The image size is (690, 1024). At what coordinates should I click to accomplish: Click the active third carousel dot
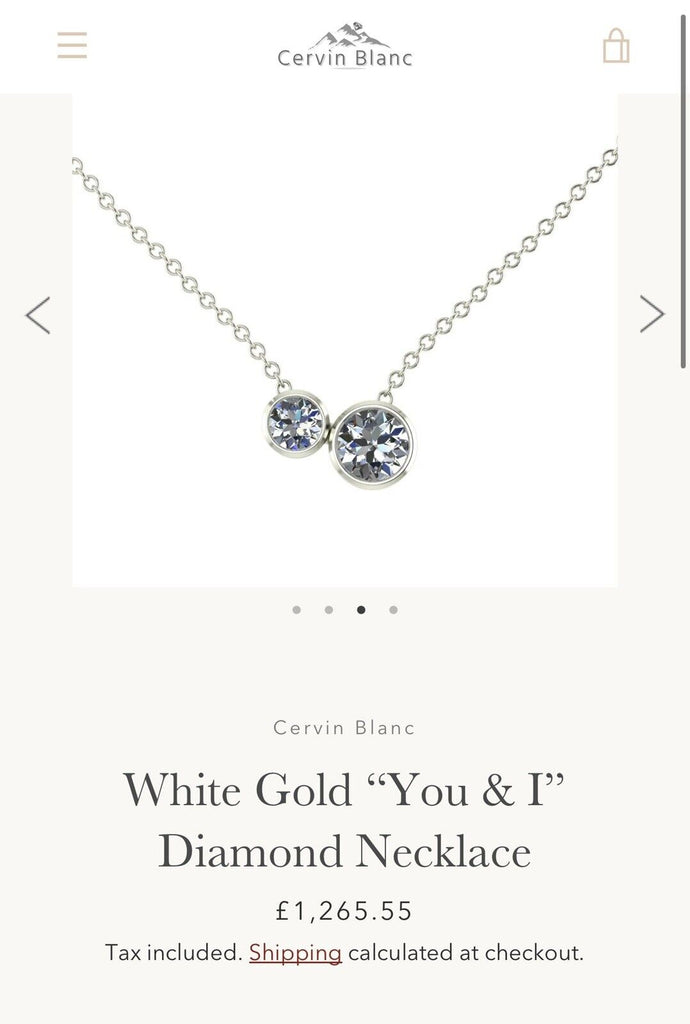pos(361,610)
